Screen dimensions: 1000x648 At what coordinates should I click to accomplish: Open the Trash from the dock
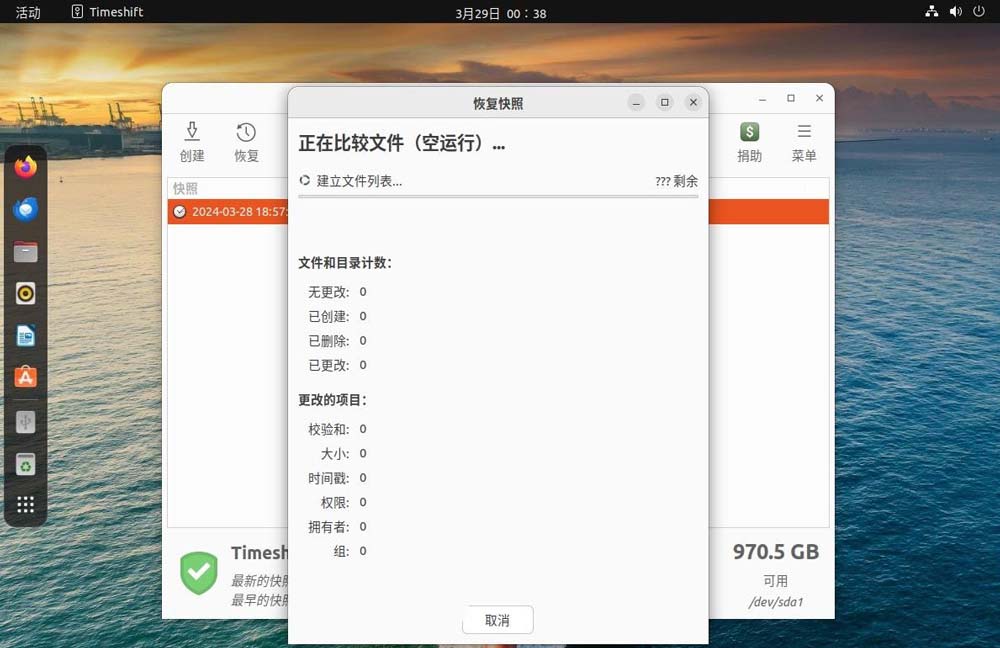point(26,464)
